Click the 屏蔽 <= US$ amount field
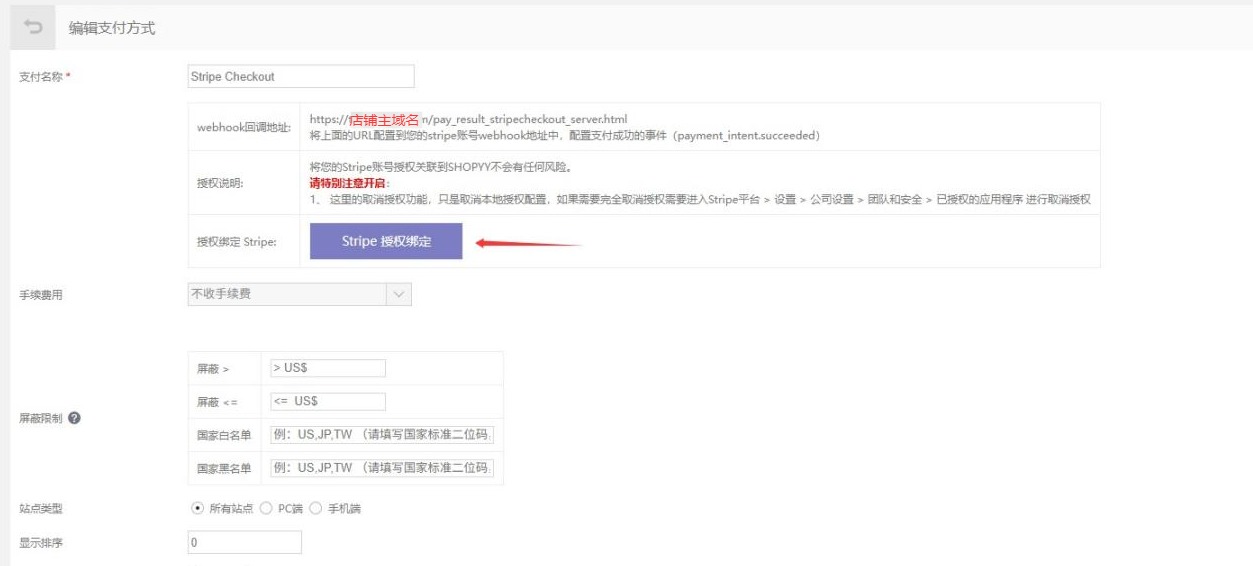The width and height of the screenshot is (1253, 566). pyautogui.click(x=327, y=401)
